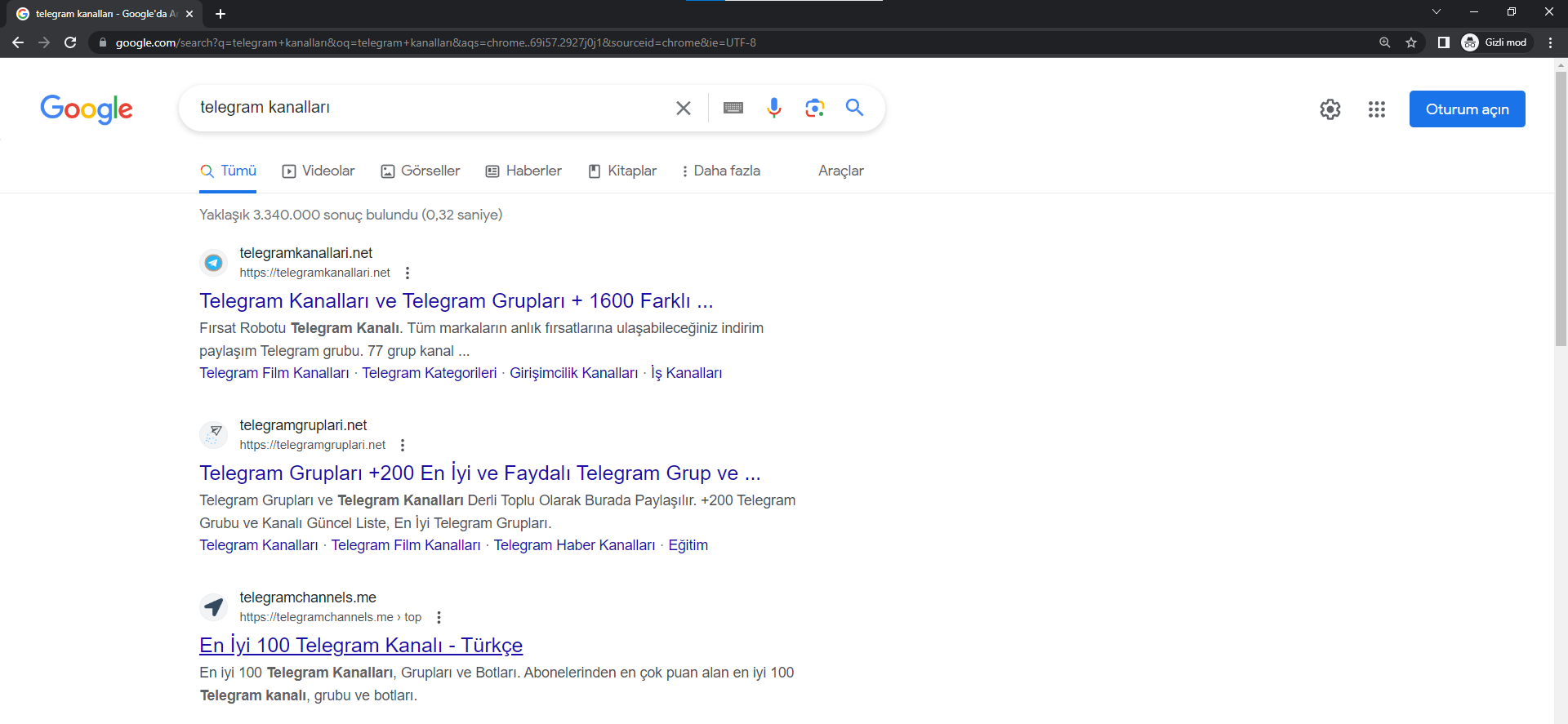Bookmark this page with the star icon
The image size is (1568, 724).
coord(1411,42)
